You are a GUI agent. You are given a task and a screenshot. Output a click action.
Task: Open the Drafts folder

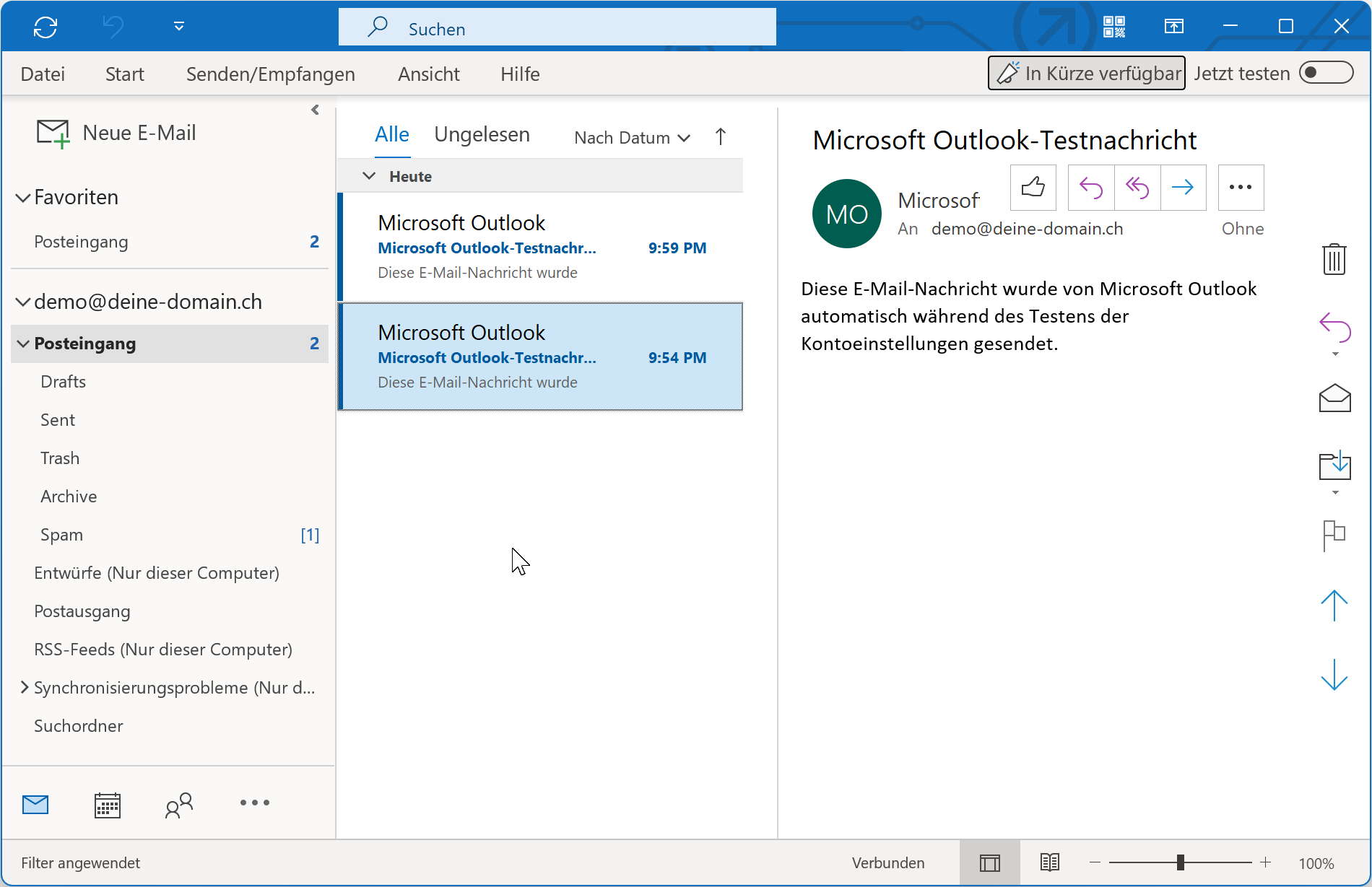point(170,382)
